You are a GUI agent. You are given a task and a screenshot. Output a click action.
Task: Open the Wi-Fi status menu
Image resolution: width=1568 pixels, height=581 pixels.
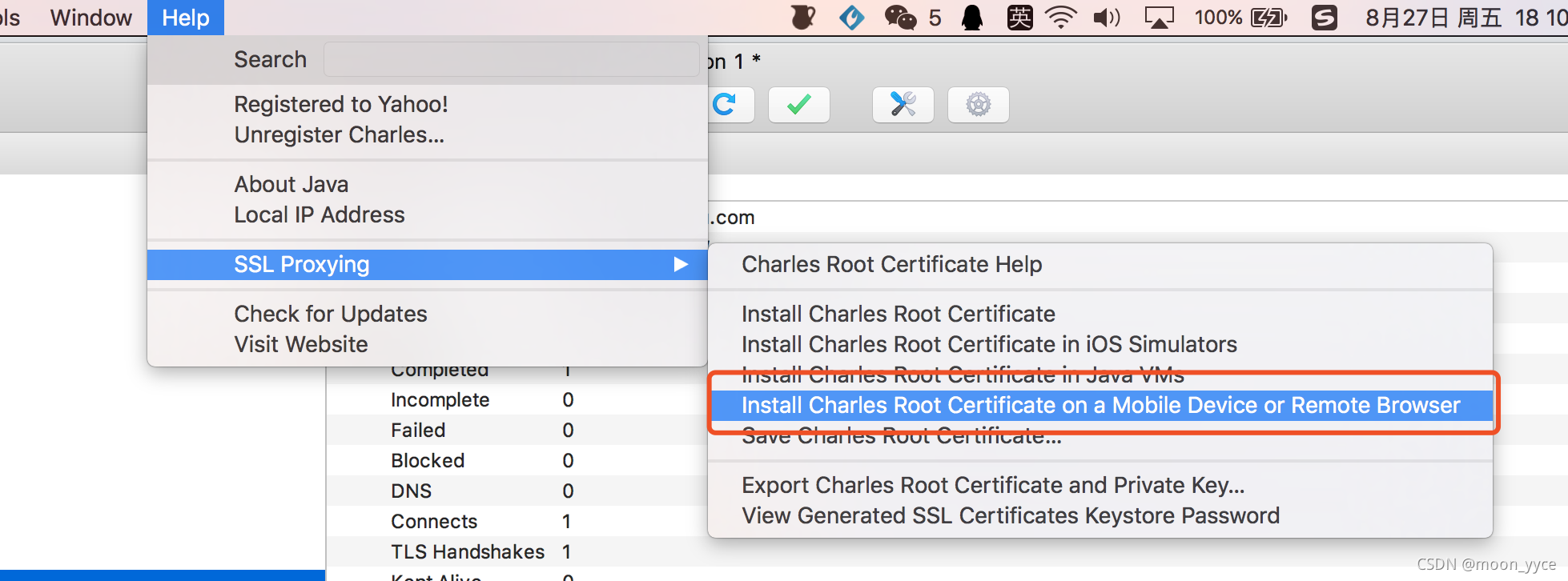(x=1061, y=18)
